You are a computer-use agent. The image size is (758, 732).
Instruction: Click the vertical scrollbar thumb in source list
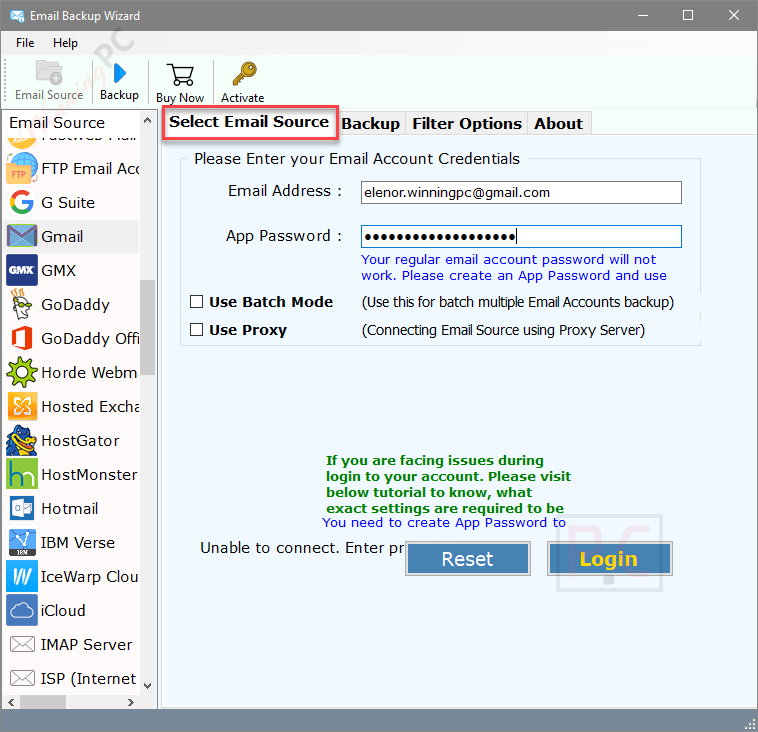coord(147,327)
